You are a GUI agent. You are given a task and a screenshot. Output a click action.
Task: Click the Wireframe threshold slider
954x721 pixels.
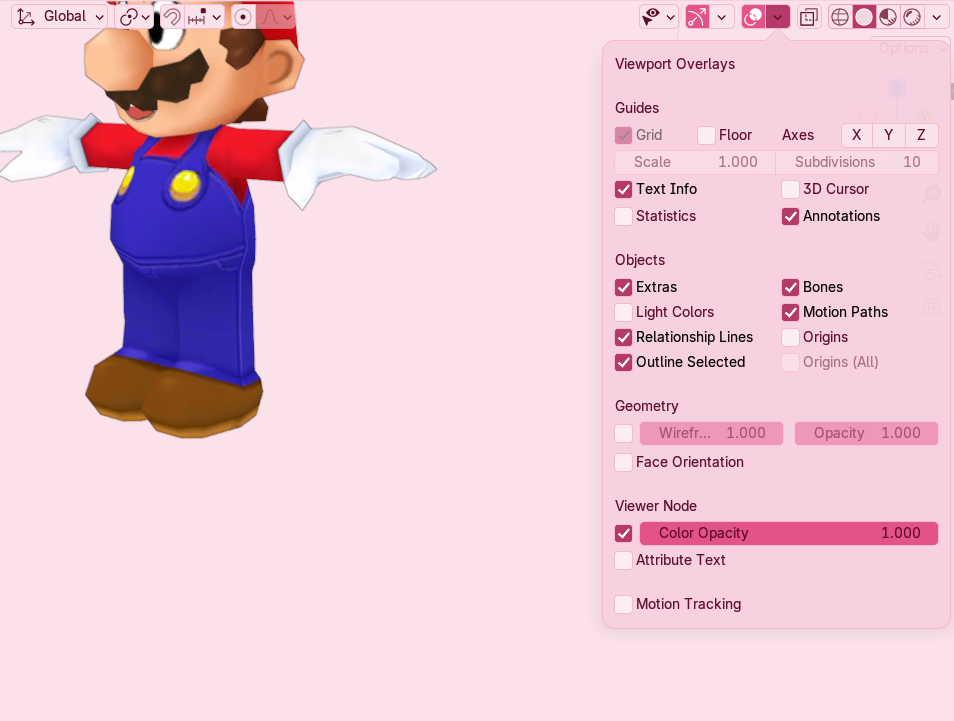click(711, 433)
